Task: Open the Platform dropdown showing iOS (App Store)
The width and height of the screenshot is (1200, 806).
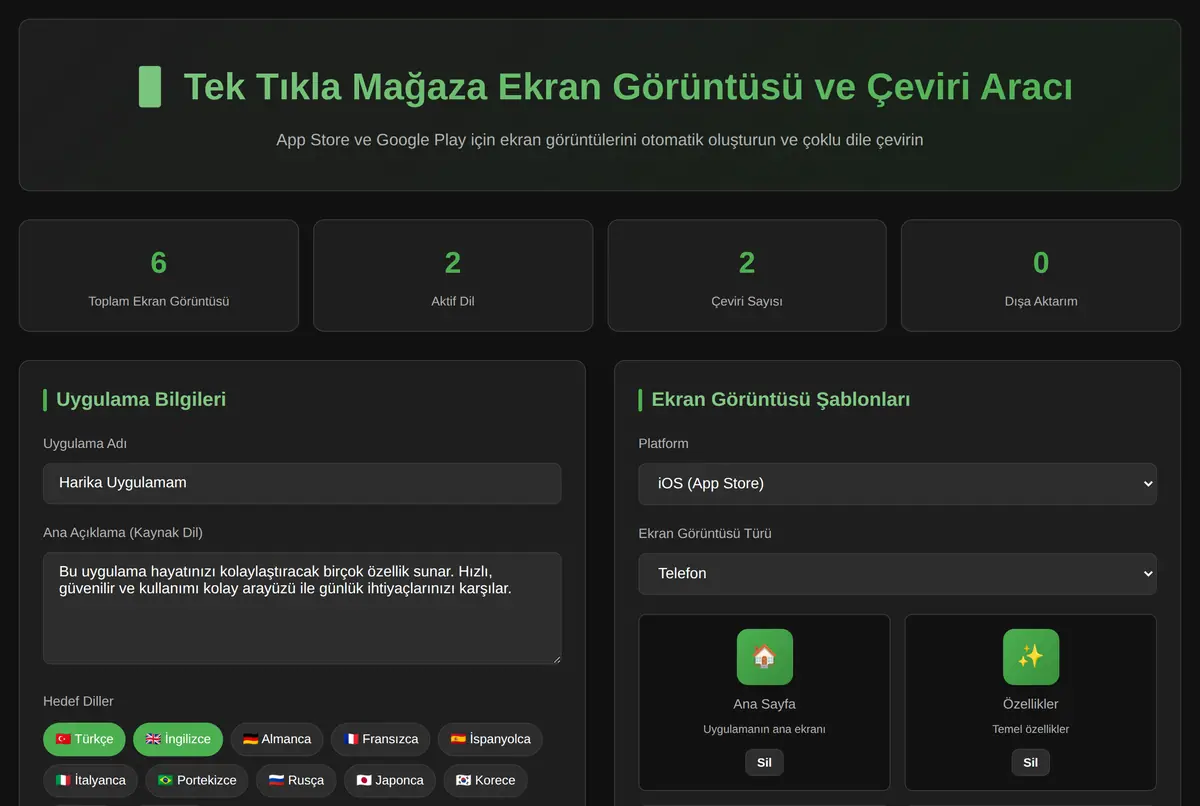Action: click(897, 483)
